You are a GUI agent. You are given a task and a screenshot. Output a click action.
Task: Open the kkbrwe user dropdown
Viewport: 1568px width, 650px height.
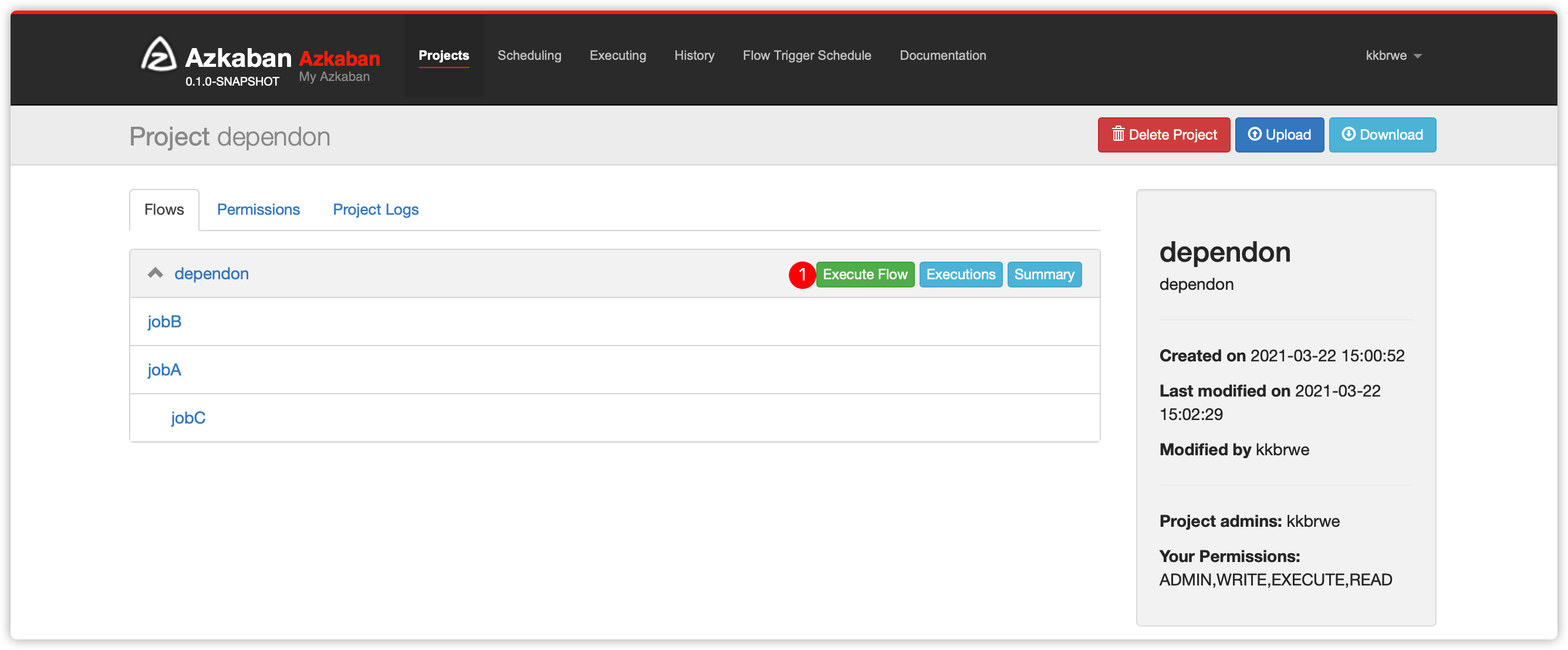tap(1393, 55)
